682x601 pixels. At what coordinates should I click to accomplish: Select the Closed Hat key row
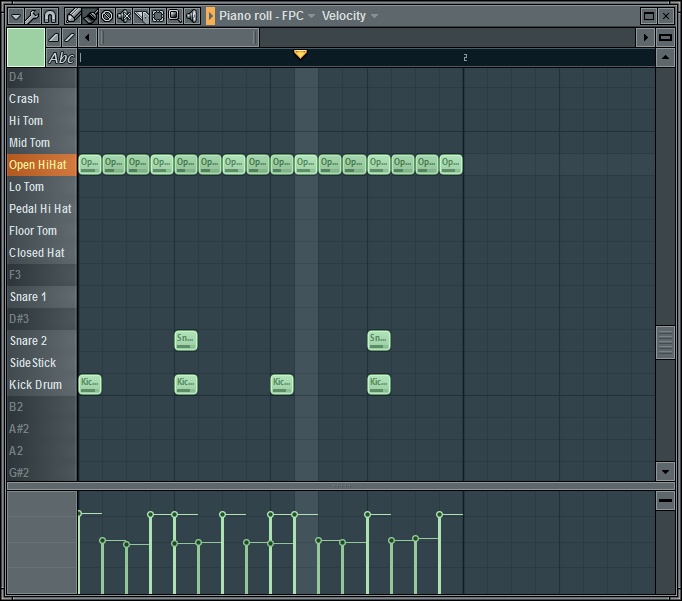[x=42, y=253]
